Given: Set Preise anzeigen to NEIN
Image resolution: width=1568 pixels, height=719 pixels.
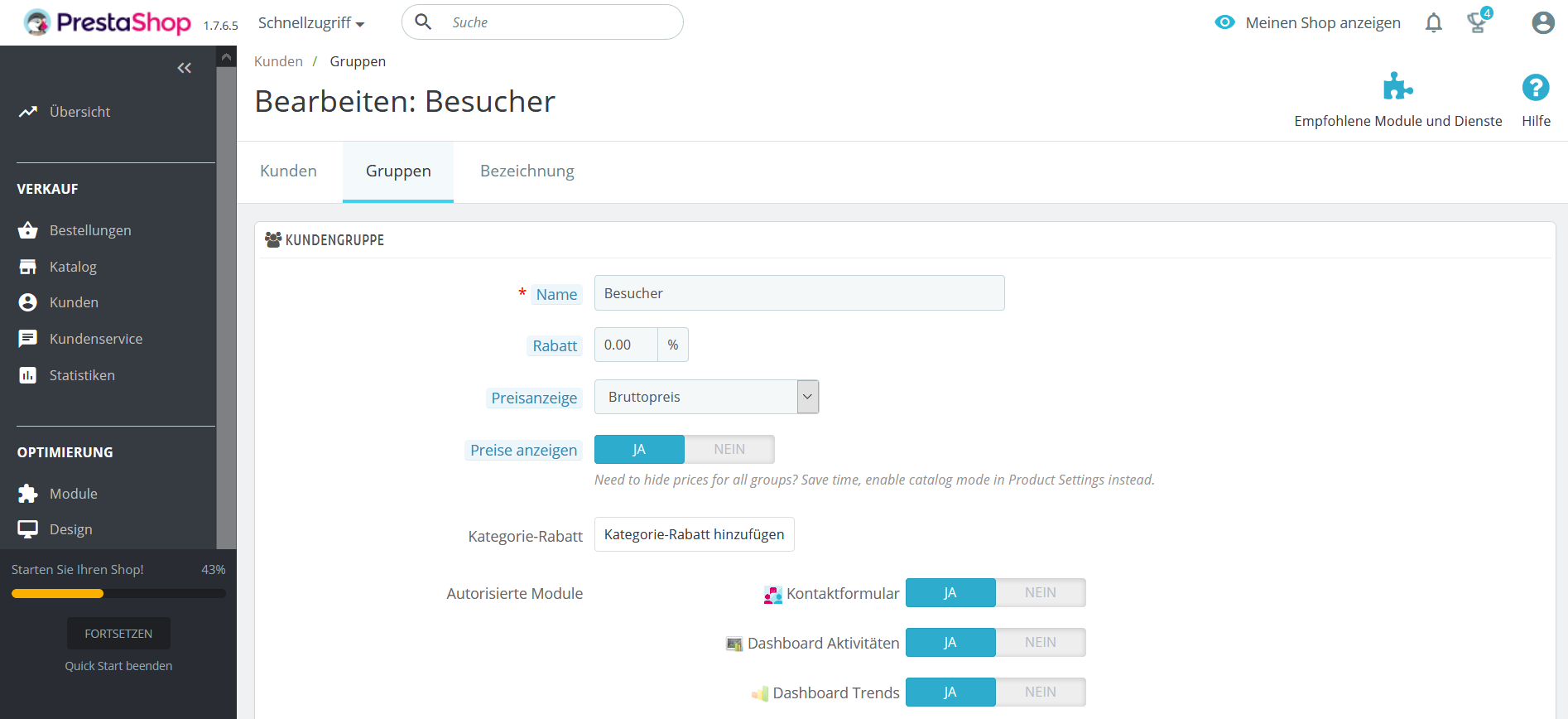Looking at the screenshot, I should [729, 449].
